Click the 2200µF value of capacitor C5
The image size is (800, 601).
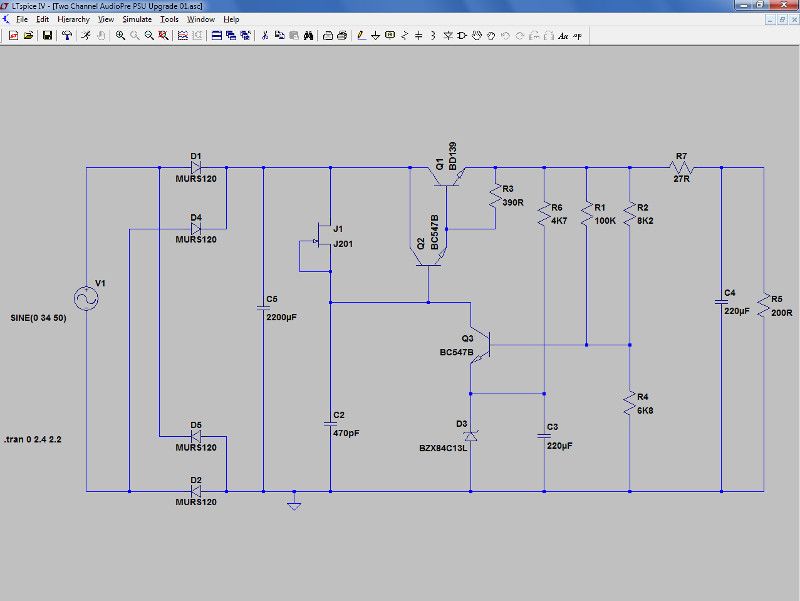(281, 317)
